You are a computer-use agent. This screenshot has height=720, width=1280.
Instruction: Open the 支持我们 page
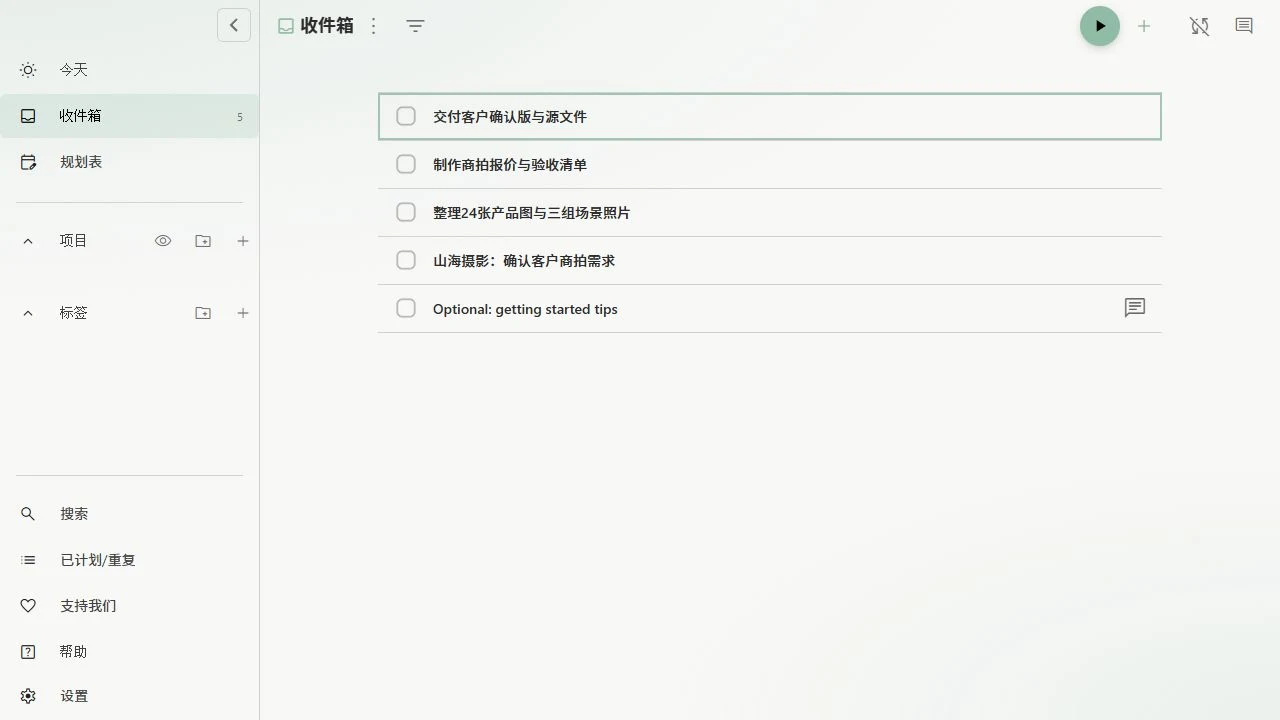pos(129,606)
